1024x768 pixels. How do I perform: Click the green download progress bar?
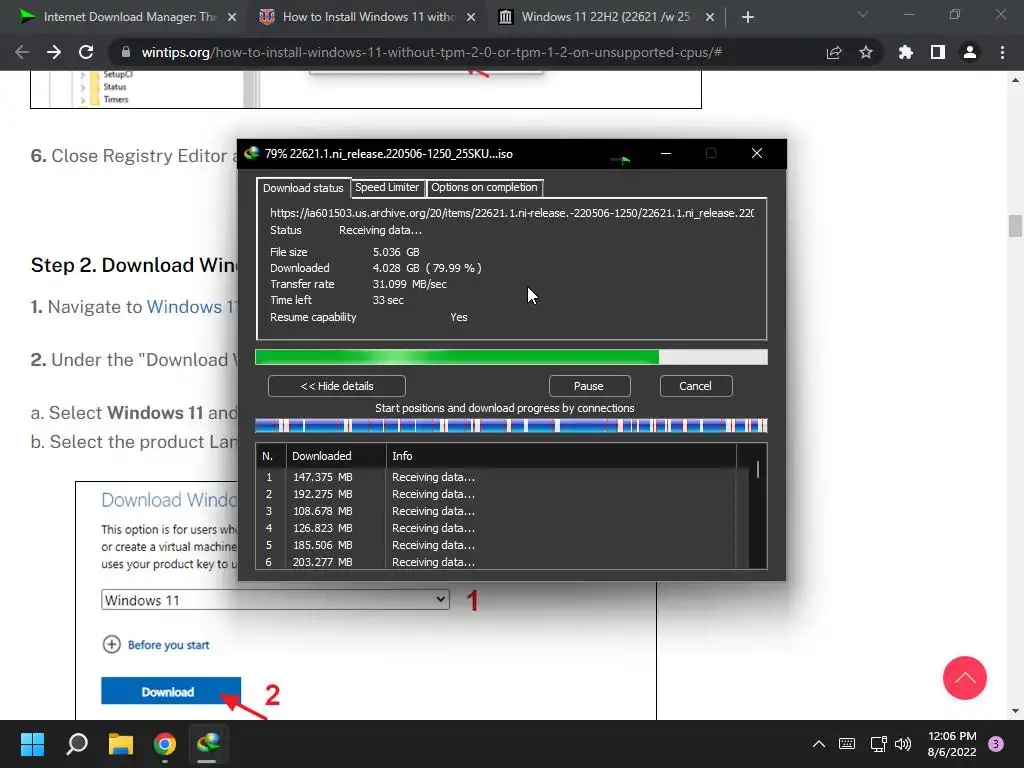[511, 357]
